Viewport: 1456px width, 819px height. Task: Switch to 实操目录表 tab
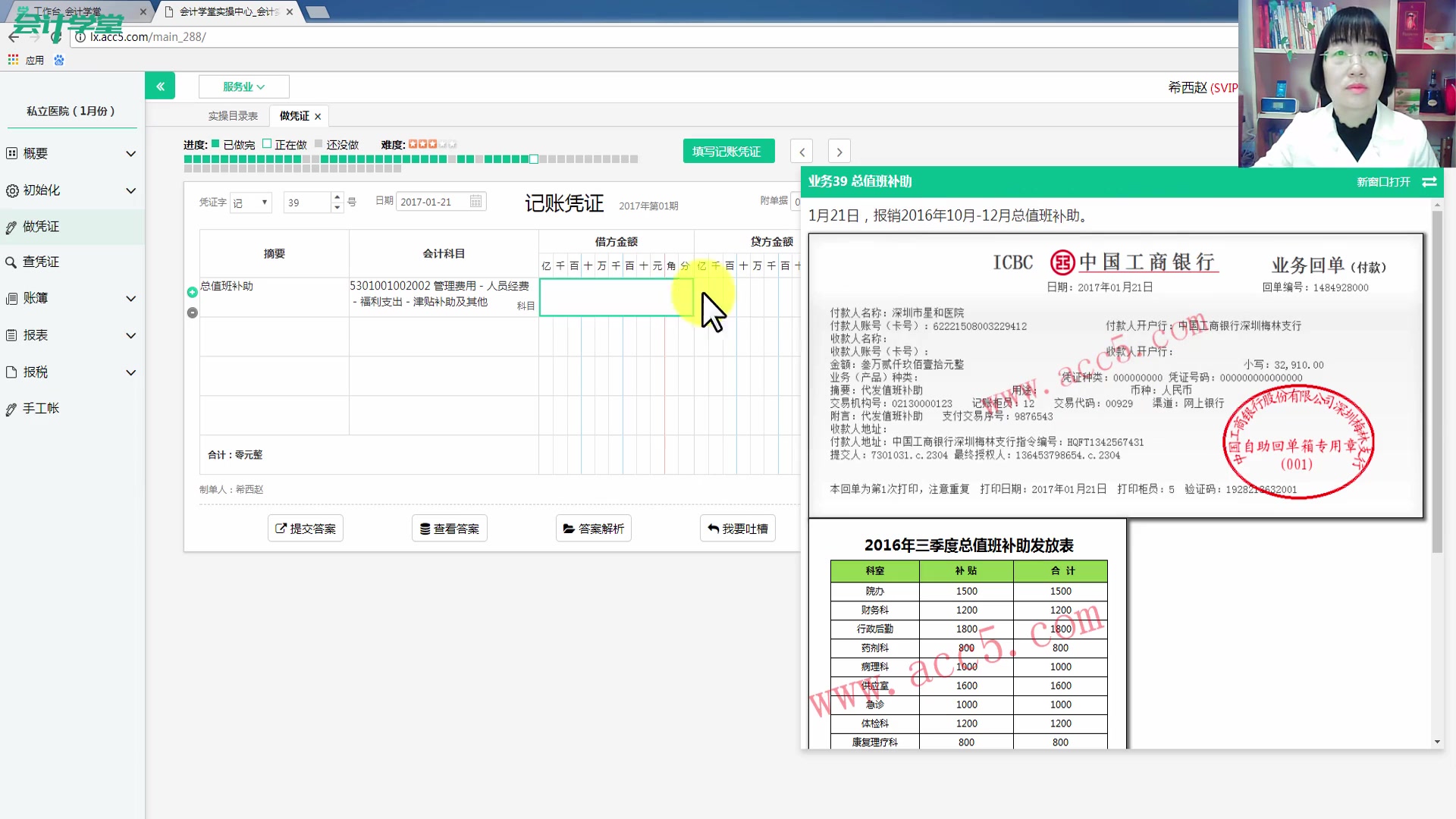pos(233,116)
